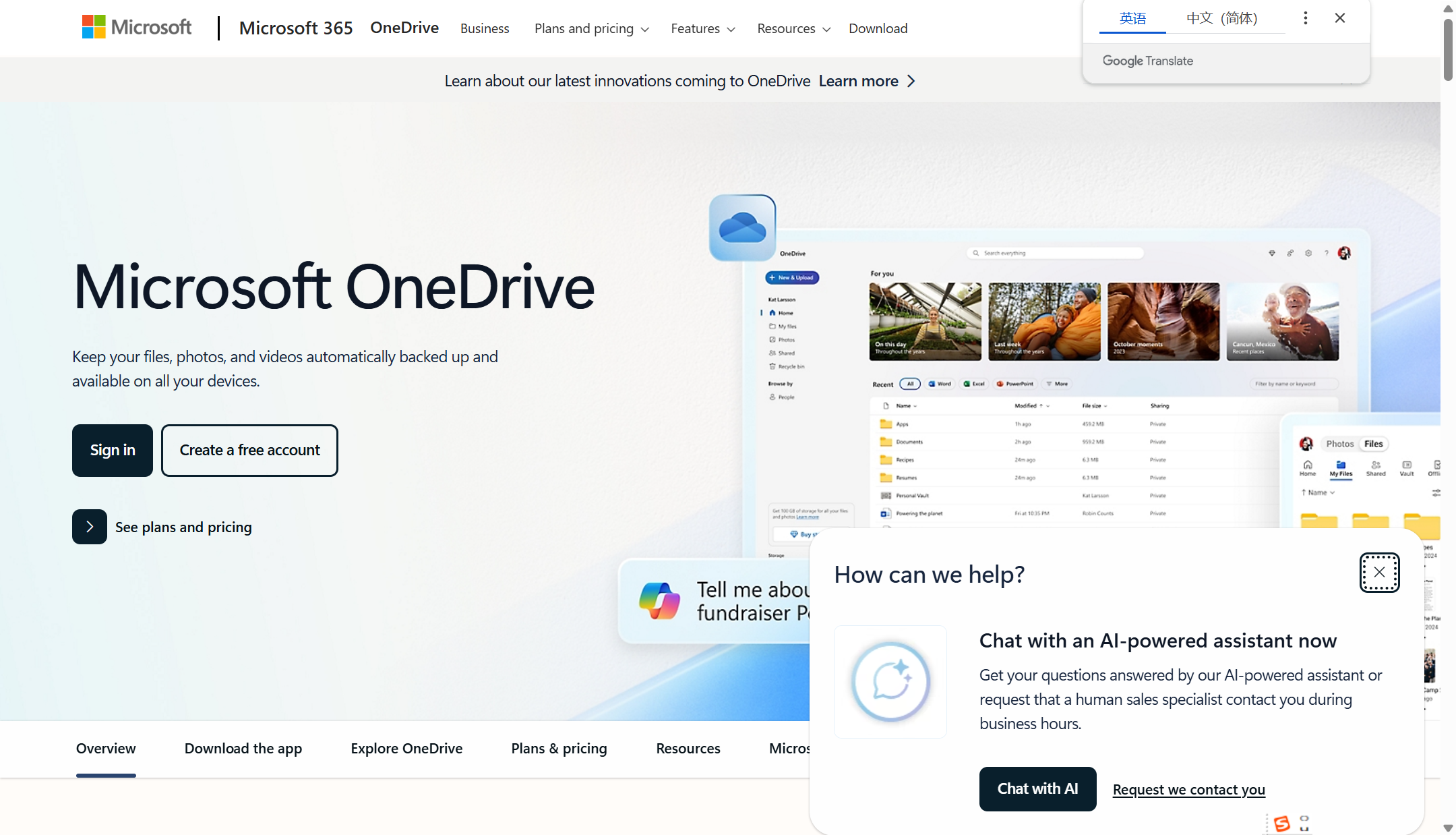Click Request we contact you link

coord(1188,789)
